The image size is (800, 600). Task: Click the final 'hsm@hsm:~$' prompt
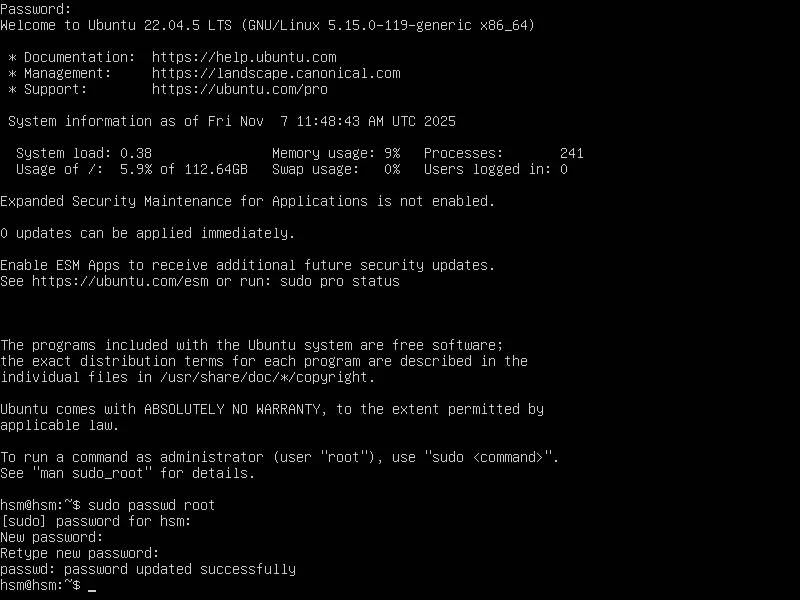40,585
